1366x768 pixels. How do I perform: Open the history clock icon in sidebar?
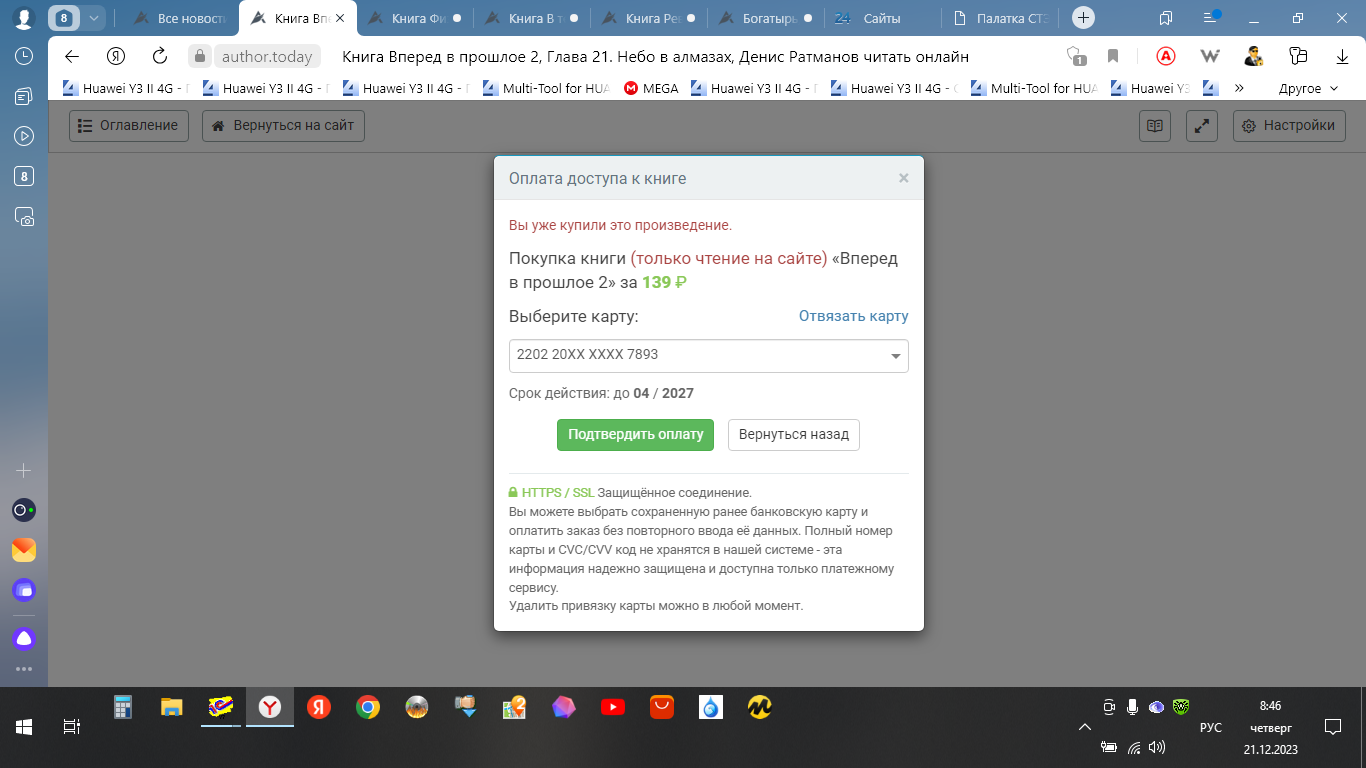[x=24, y=57]
